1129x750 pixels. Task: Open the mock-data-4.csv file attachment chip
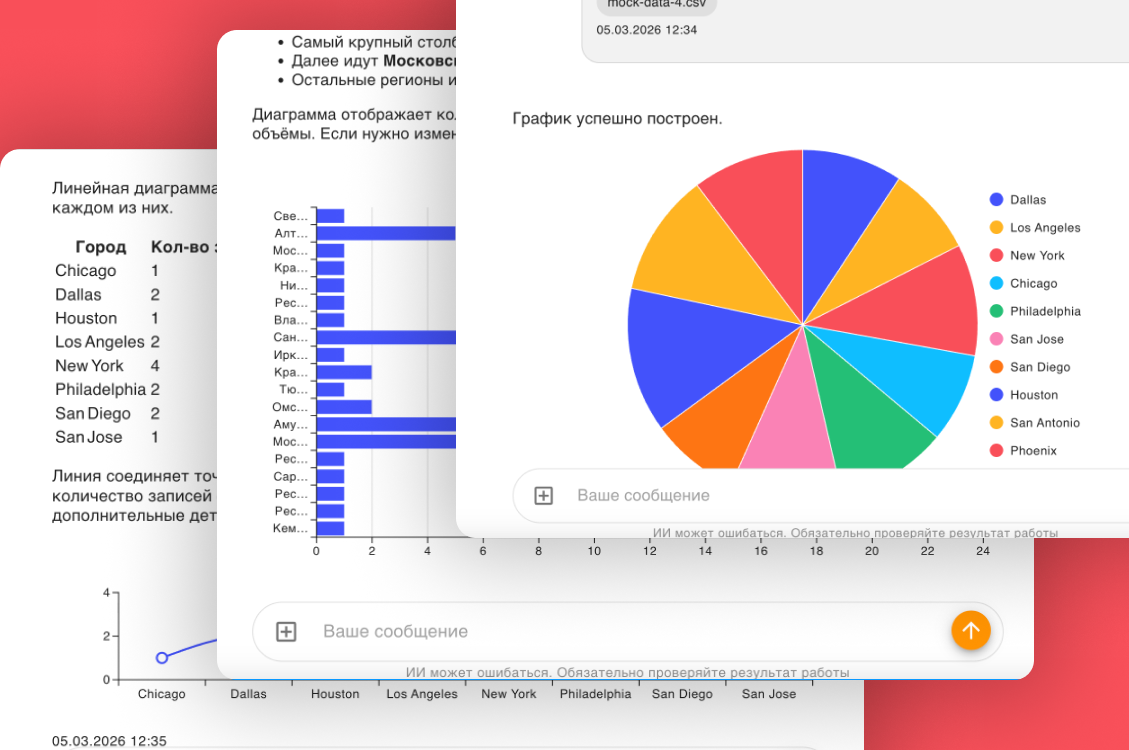pos(656,4)
